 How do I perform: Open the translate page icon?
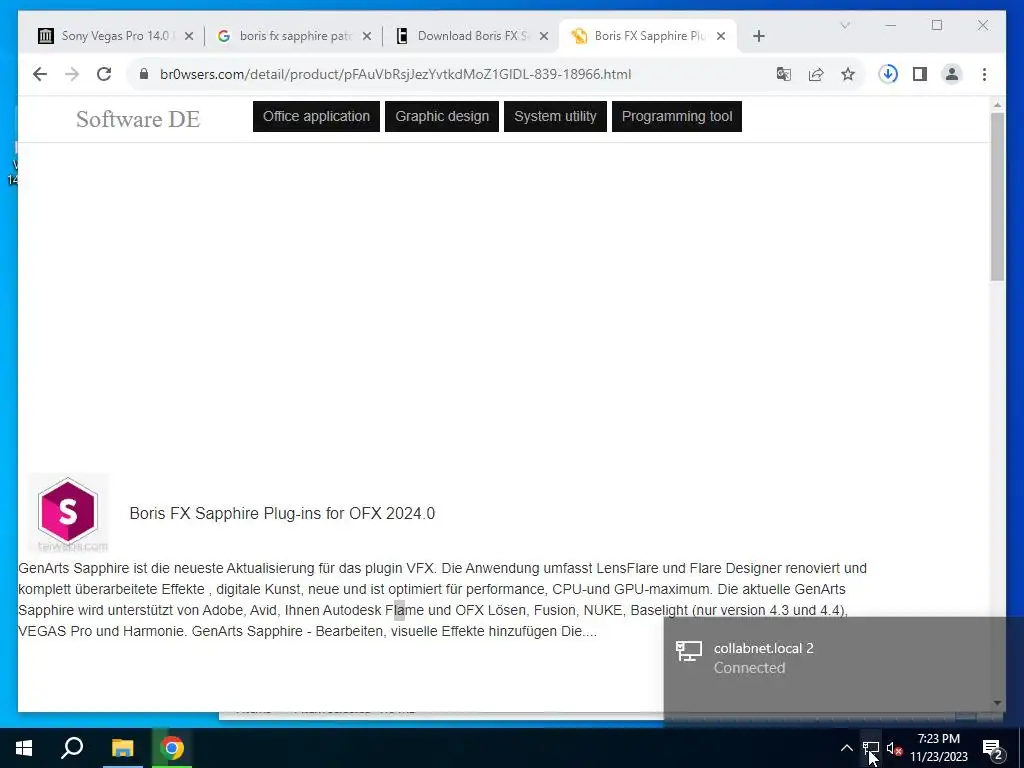pyautogui.click(x=784, y=74)
